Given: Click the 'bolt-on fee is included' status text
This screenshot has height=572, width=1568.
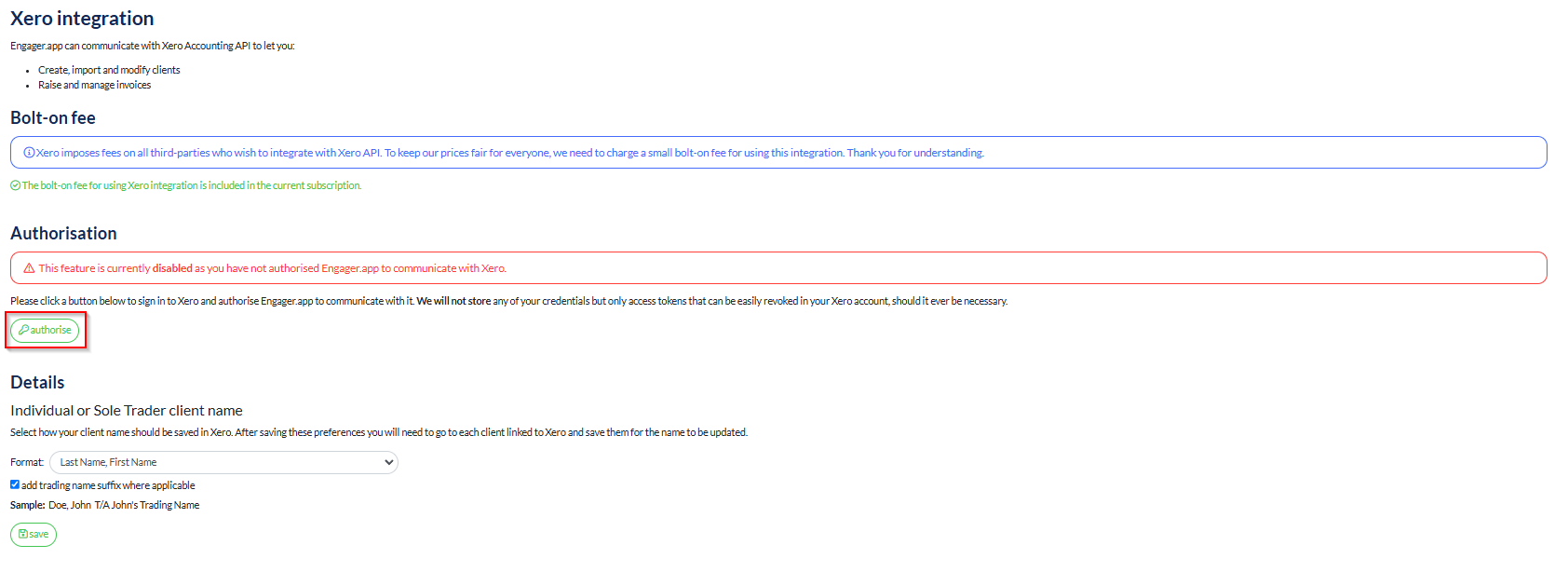Looking at the screenshot, I should [x=192, y=185].
